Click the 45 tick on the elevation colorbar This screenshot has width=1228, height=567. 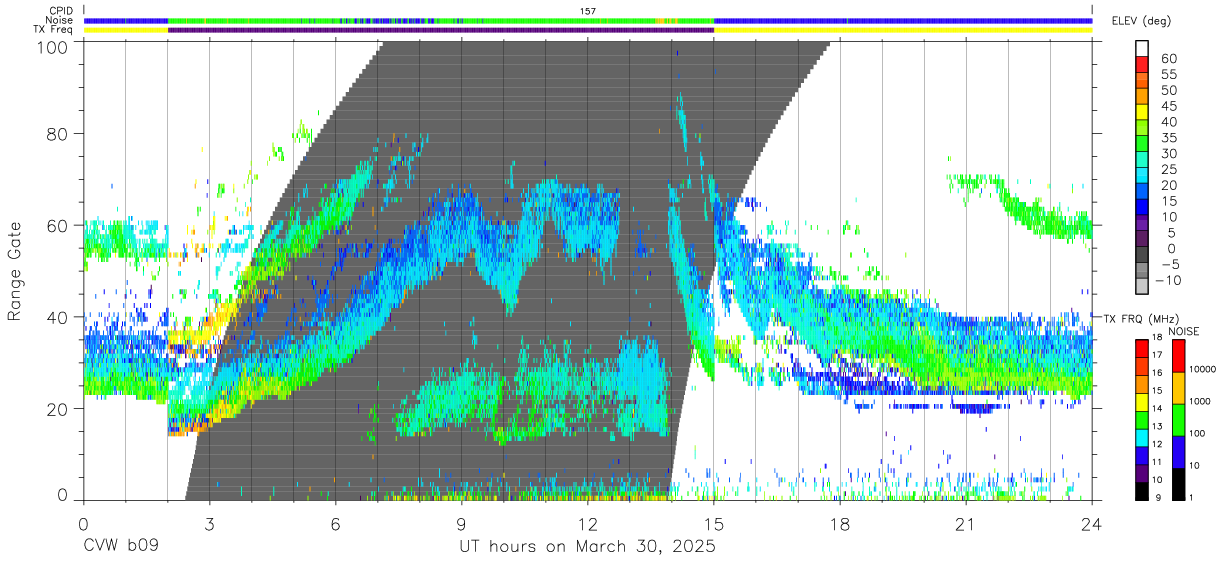pyautogui.click(x=1168, y=106)
